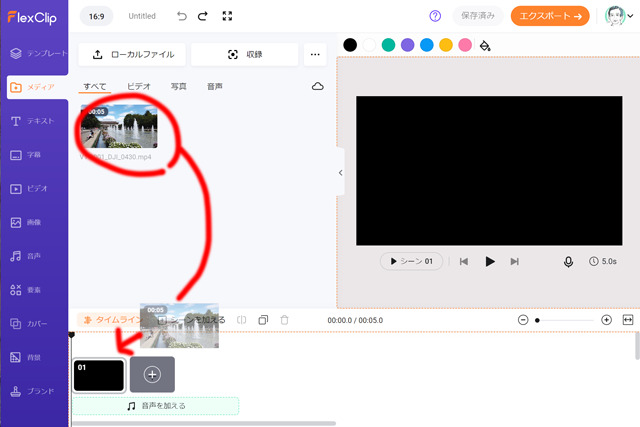Open the テキスト sidebar section
The width and height of the screenshot is (640, 427).
click(34, 121)
